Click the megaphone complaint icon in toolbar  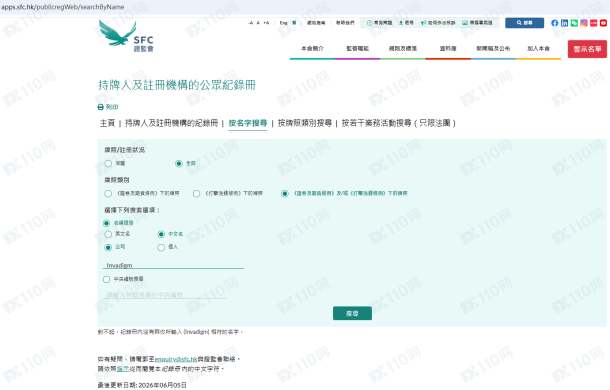pyautogui.click(x=423, y=23)
